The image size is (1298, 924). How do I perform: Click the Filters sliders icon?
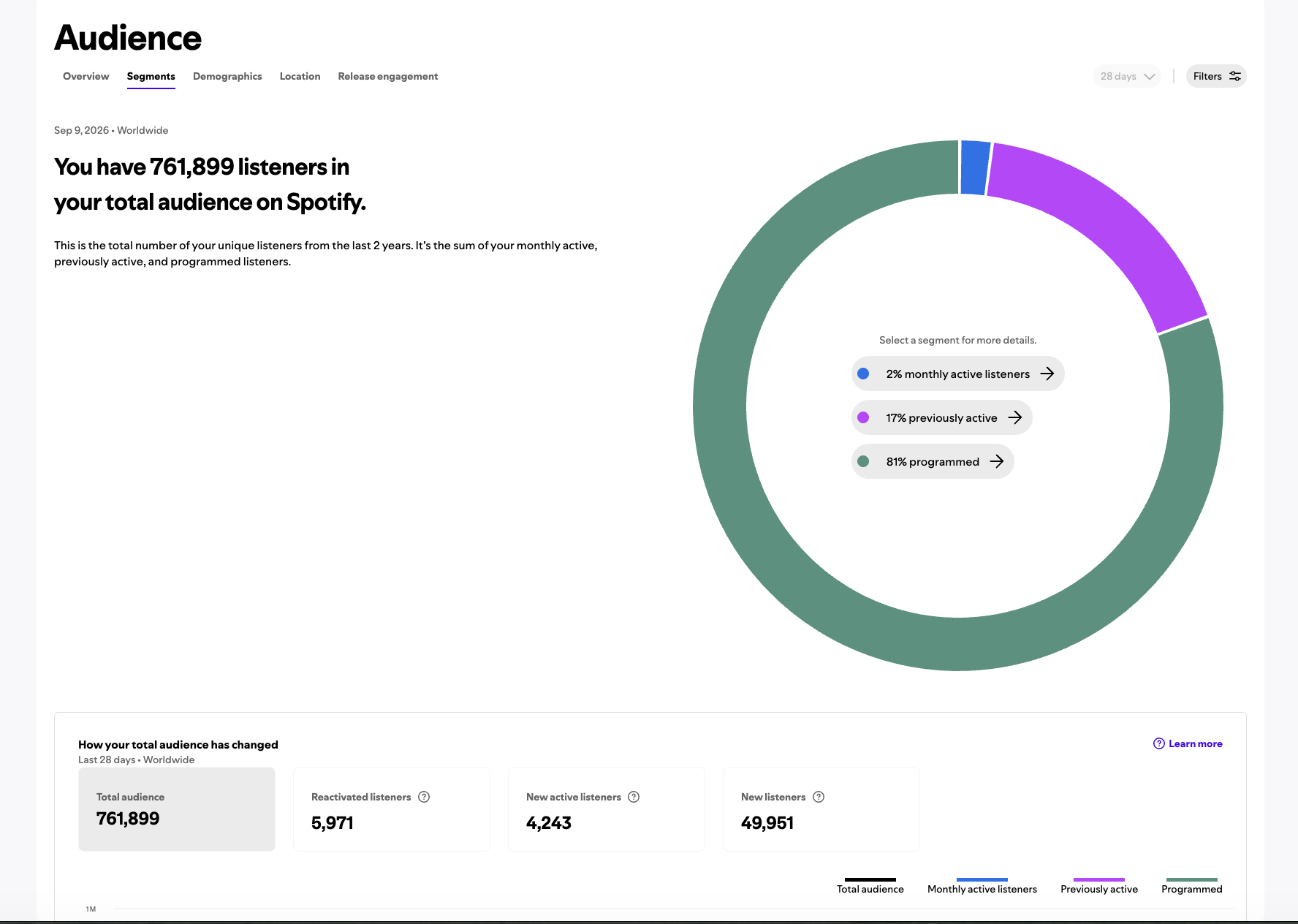pyautogui.click(x=1235, y=76)
